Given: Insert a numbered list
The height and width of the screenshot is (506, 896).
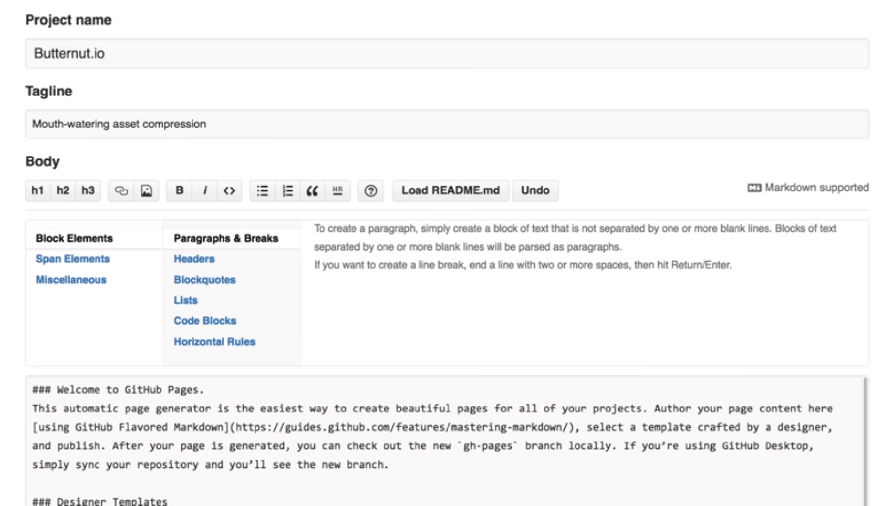Looking at the screenshot, I should pos(287,191).
